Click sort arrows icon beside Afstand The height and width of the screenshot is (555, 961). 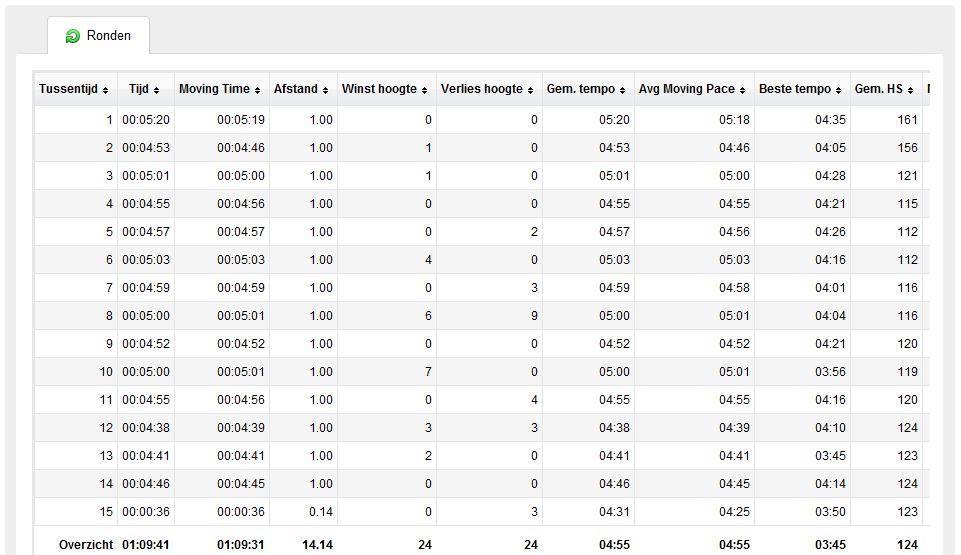coord(325,90)
